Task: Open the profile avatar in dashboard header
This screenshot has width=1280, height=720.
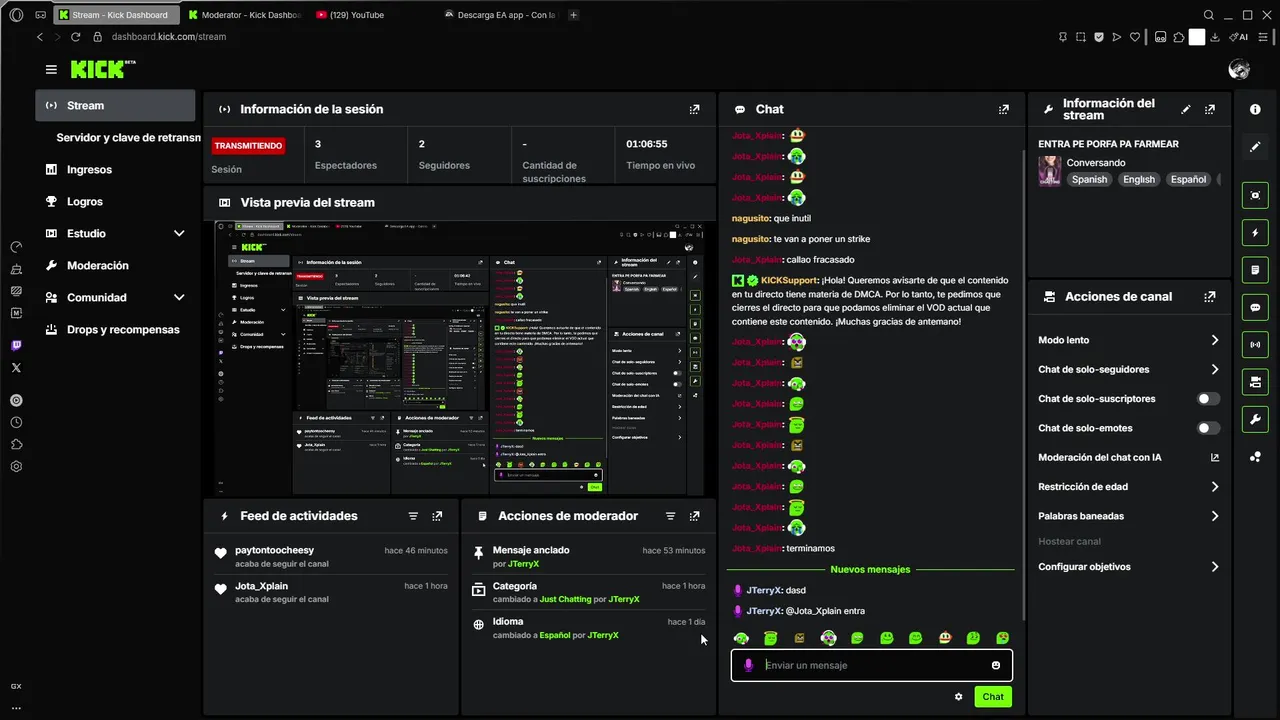Action: tap(1239, 69)
